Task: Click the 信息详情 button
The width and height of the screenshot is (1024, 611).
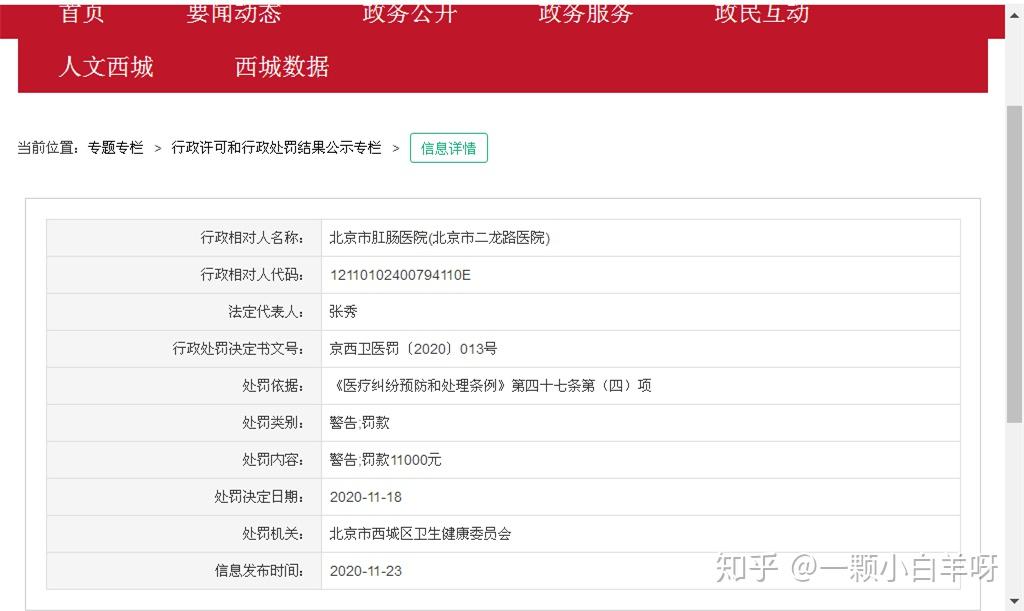Action: (x=448, y=147)
